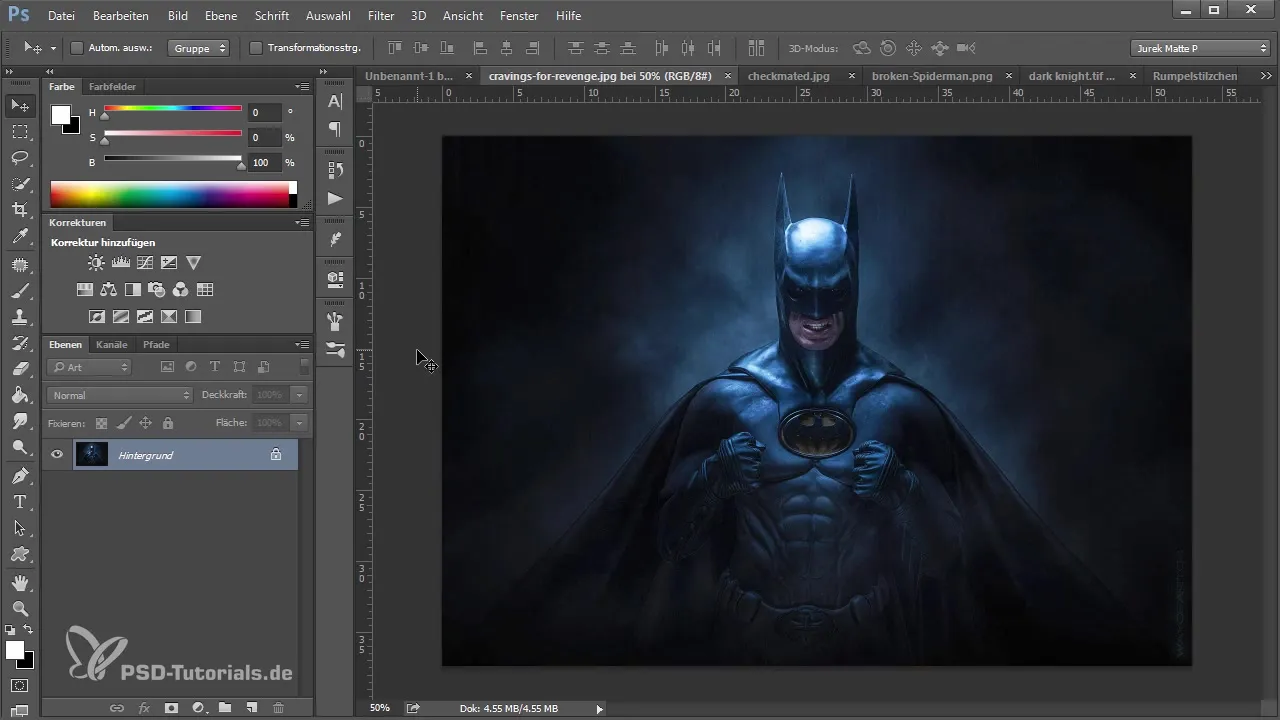1280x720 pixels.
Task: Select the Brush tool
Action: click(x=20, y=291)
